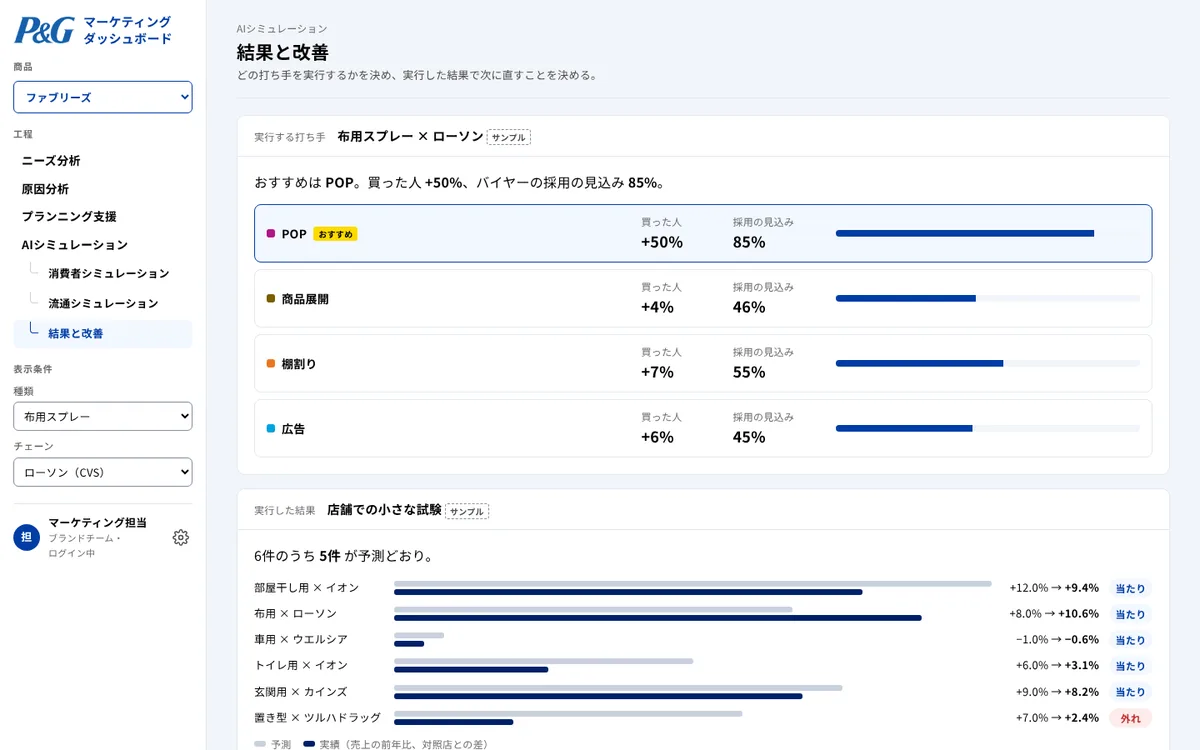
Task: Click the user avatar badge 担
Action: click(x=27, y=537)
